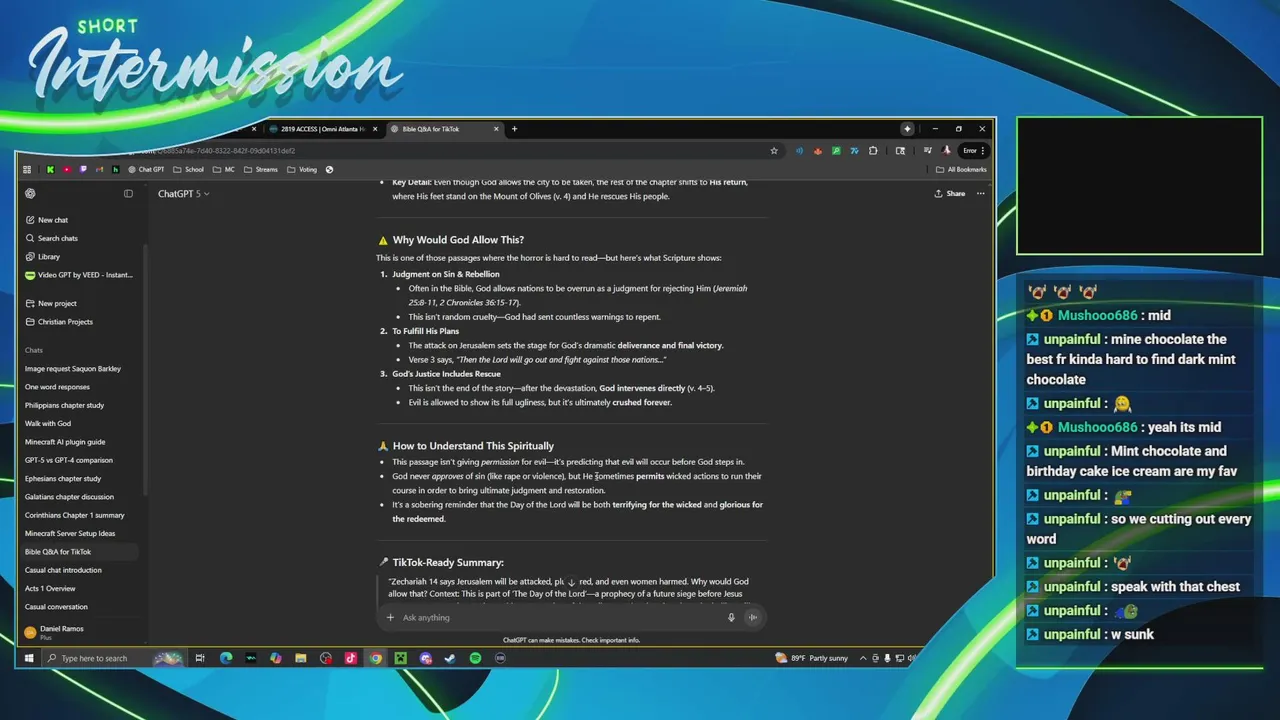The width and height of the screenshot is (1280, 720).
Task: Collapse the sidebar with the panel toggle icon
Action: [x=128, y=194]
